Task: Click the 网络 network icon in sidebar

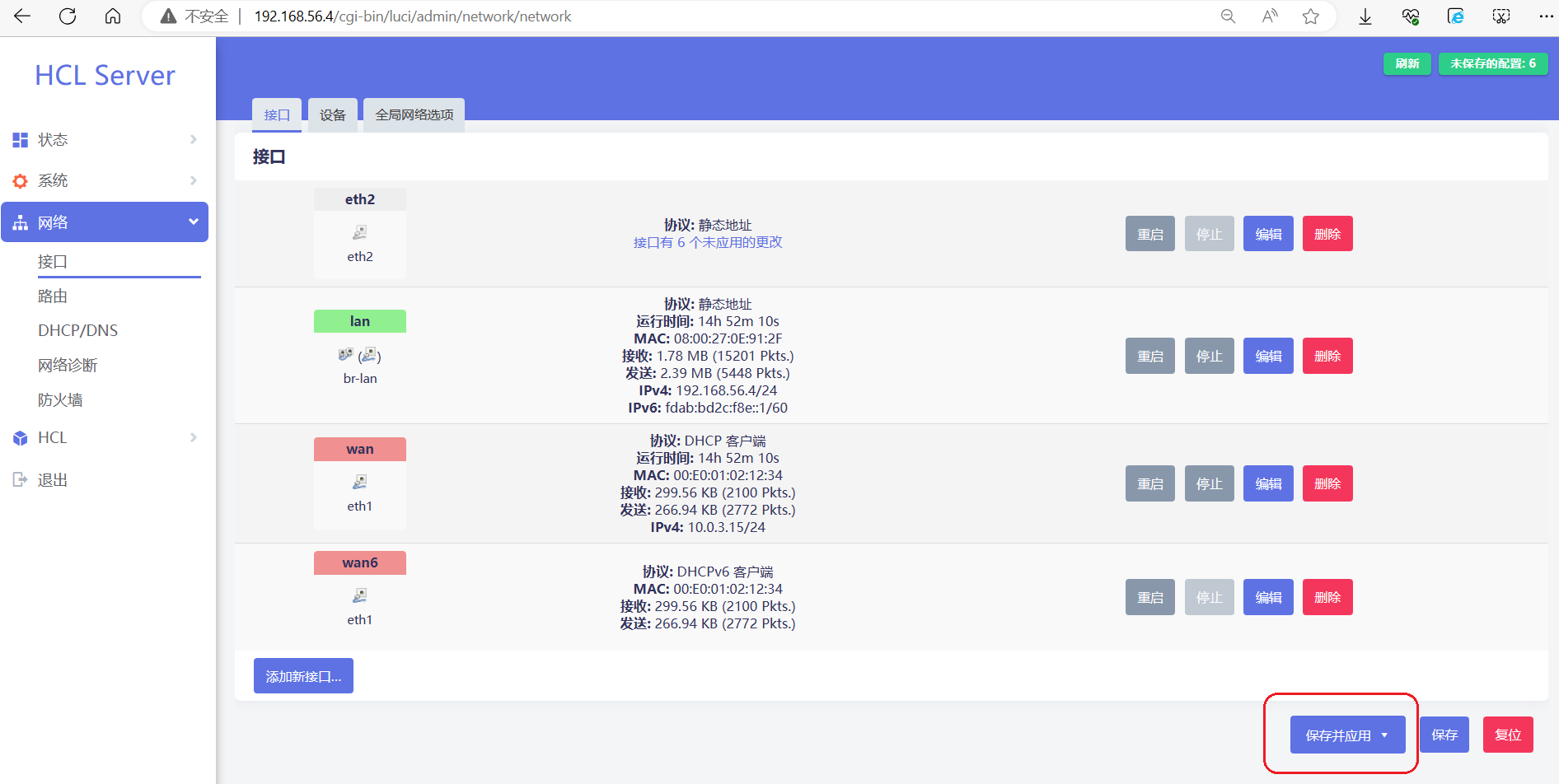Action: point(20,222)
